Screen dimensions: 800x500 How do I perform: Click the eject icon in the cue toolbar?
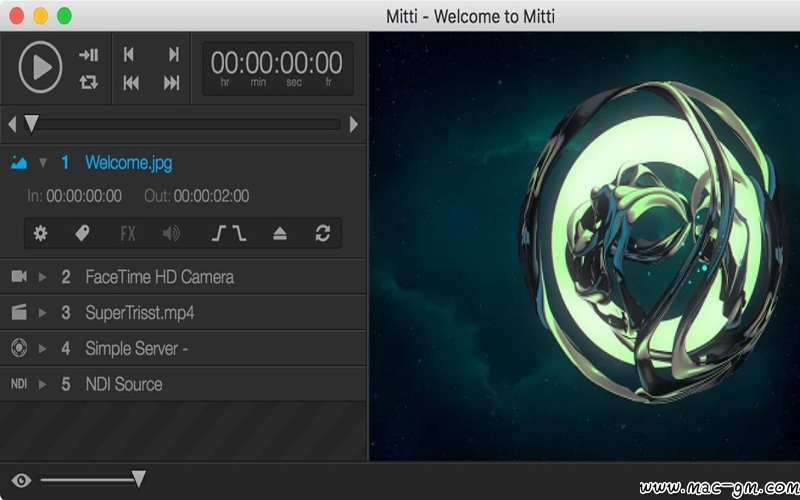click(280, 234)
